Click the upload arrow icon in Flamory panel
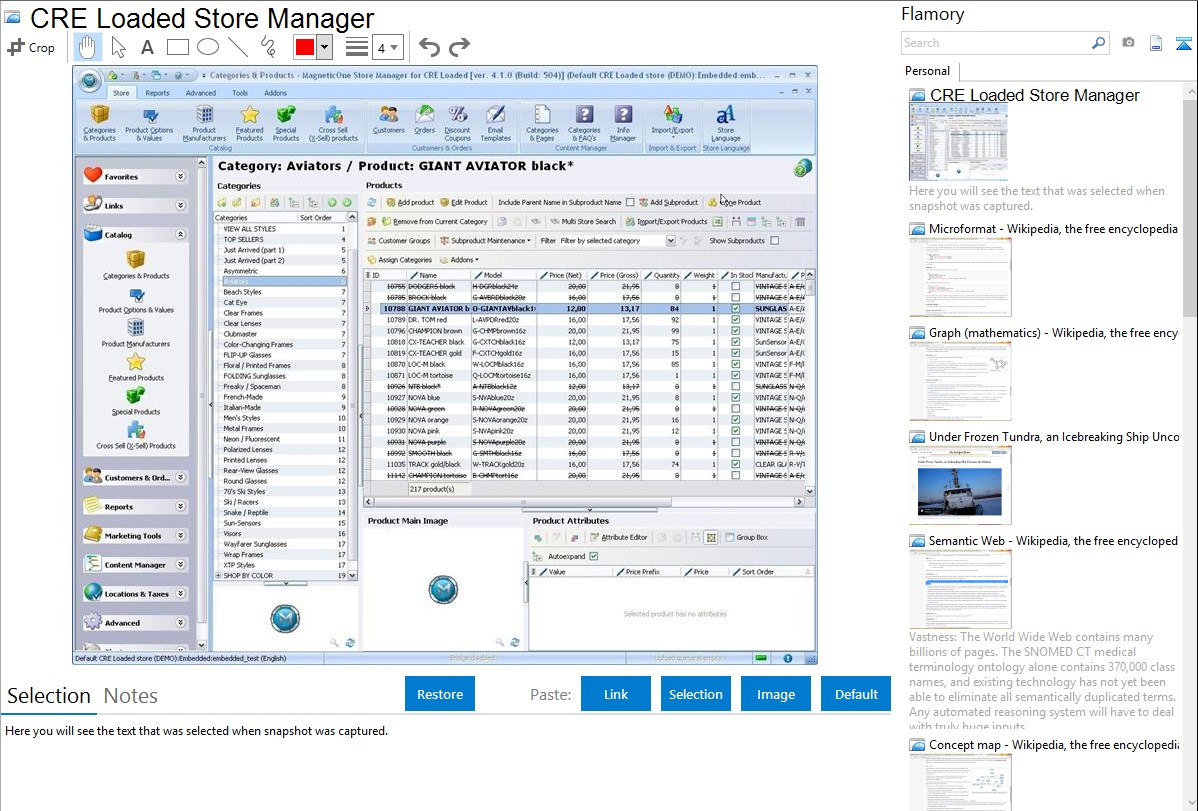 pyautogui.click(x=1183, y=43)
